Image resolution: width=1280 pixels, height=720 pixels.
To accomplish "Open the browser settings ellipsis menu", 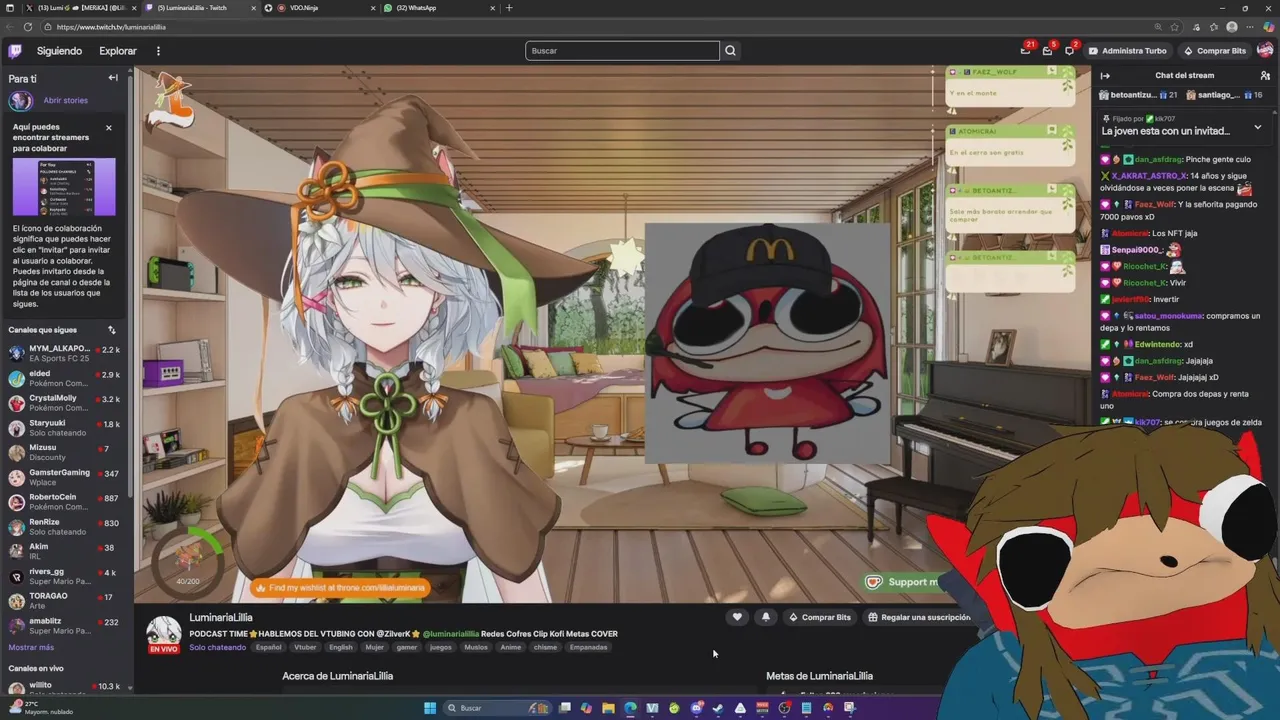I will [x=1249, y=27].
